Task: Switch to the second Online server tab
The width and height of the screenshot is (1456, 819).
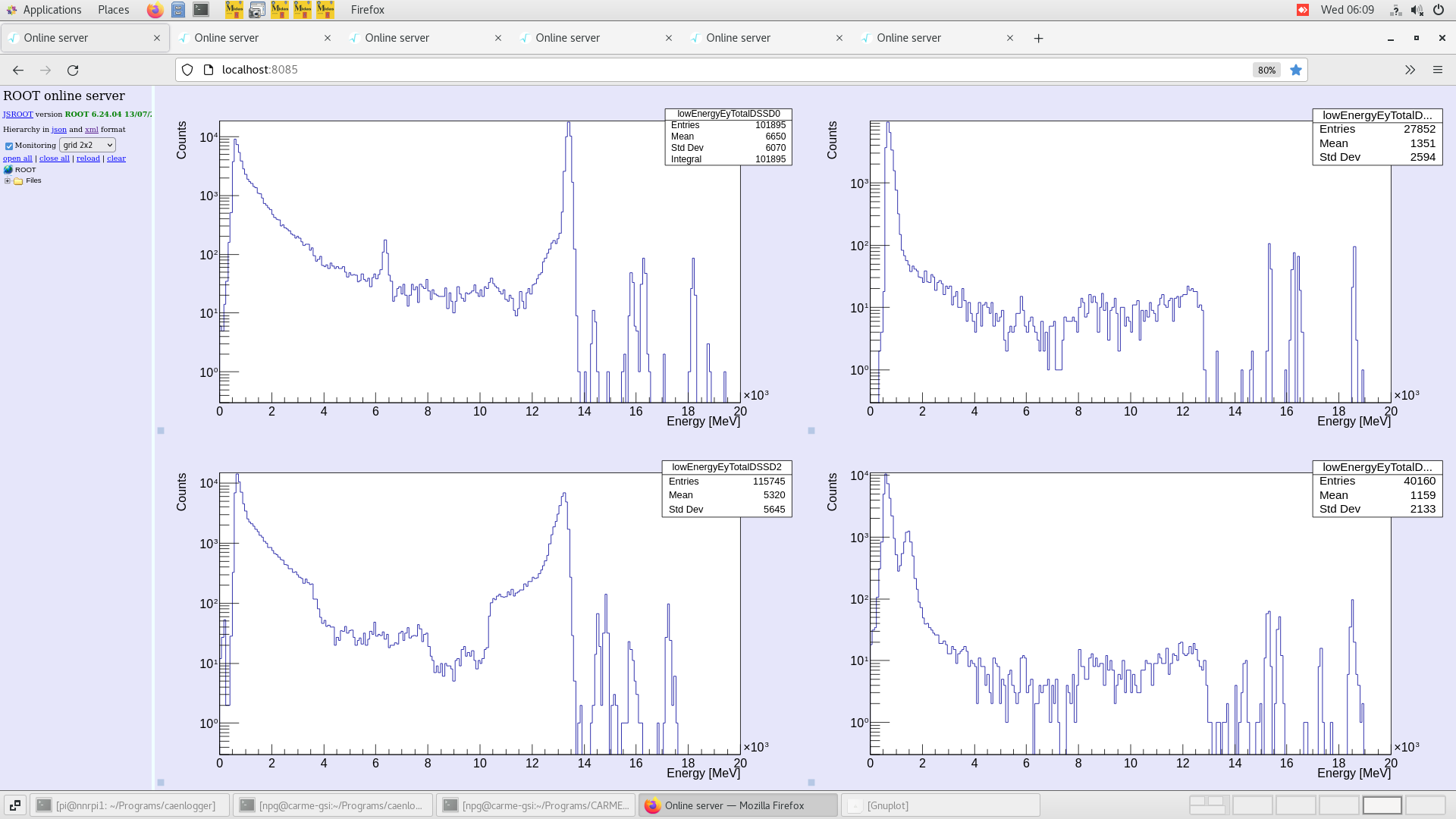Action: [226, 38]
